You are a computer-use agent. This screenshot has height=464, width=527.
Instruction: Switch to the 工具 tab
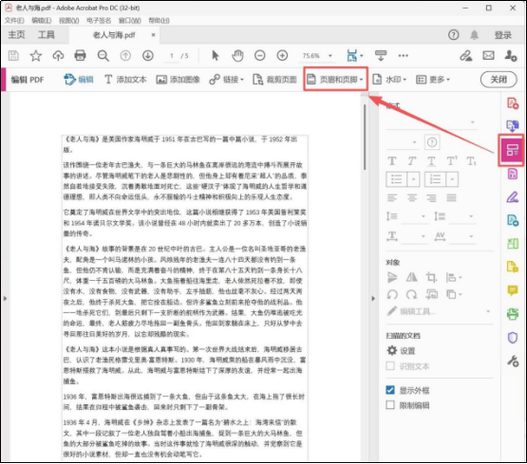tap(46, 35)
